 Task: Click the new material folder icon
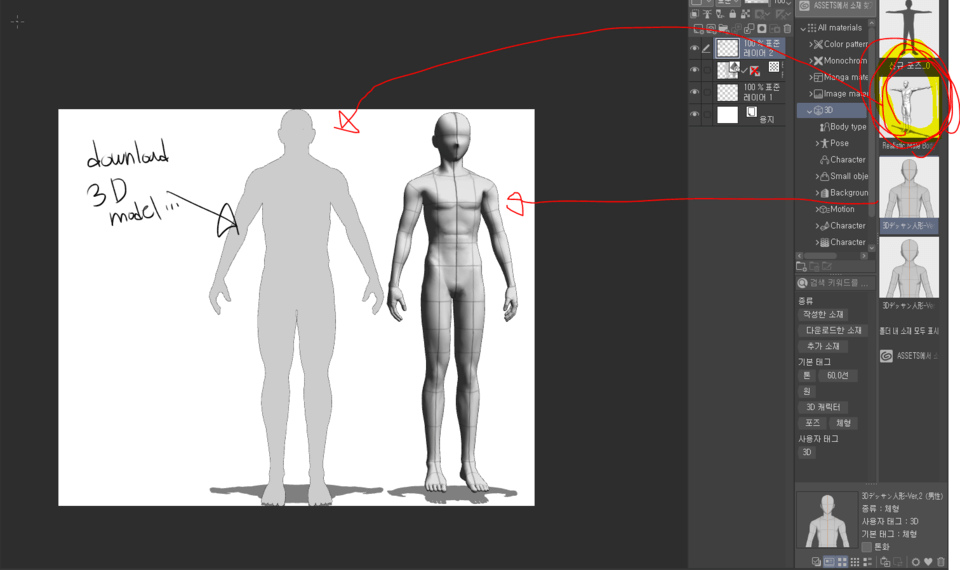pyautogui.click(x=801, y=266)
